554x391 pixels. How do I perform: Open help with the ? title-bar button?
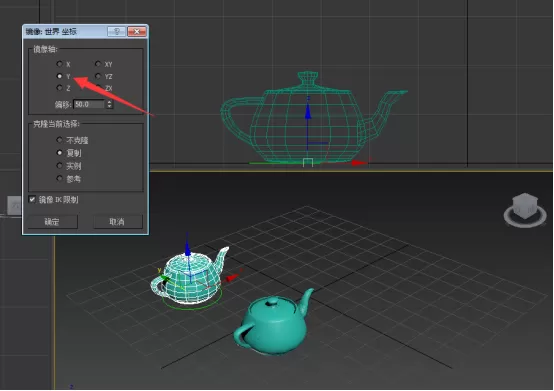pyautogui.click(x=117, y=31)
